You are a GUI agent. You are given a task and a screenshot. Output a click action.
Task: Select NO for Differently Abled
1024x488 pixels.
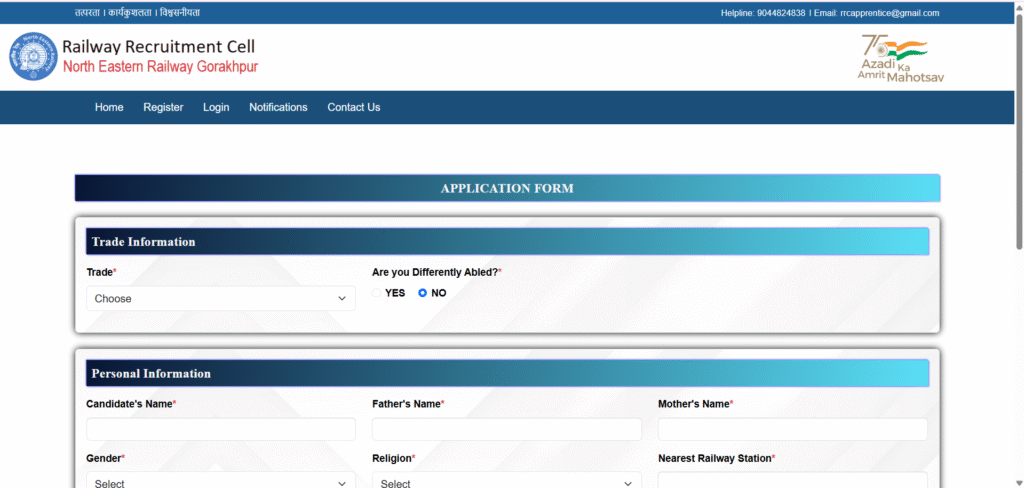[423, 293]
